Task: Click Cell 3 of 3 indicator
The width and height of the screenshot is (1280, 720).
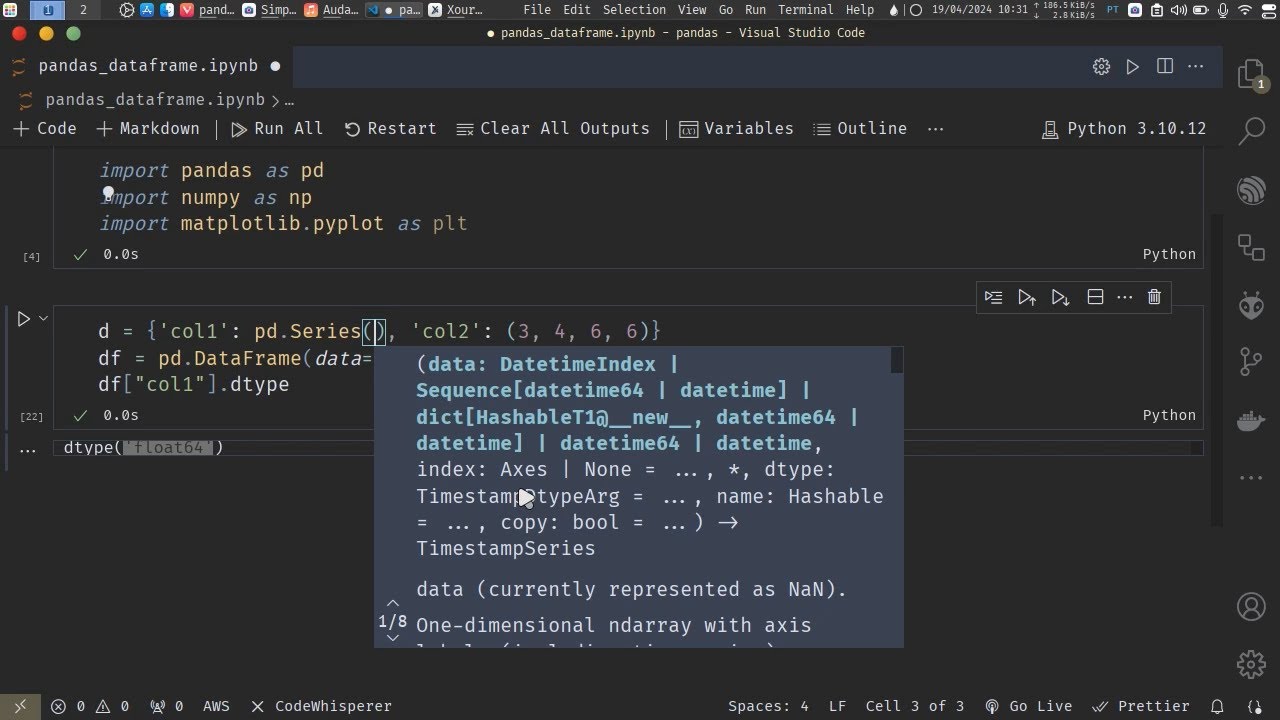Action: 915,706
